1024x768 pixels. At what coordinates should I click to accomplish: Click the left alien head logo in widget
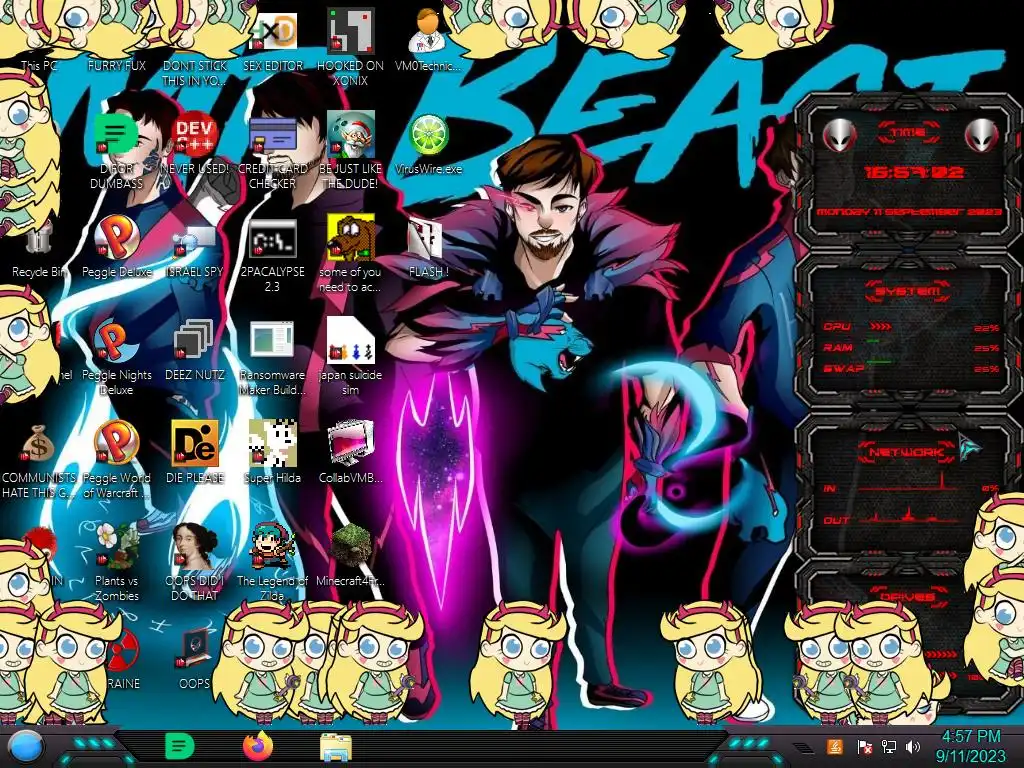tap(839, 135)
